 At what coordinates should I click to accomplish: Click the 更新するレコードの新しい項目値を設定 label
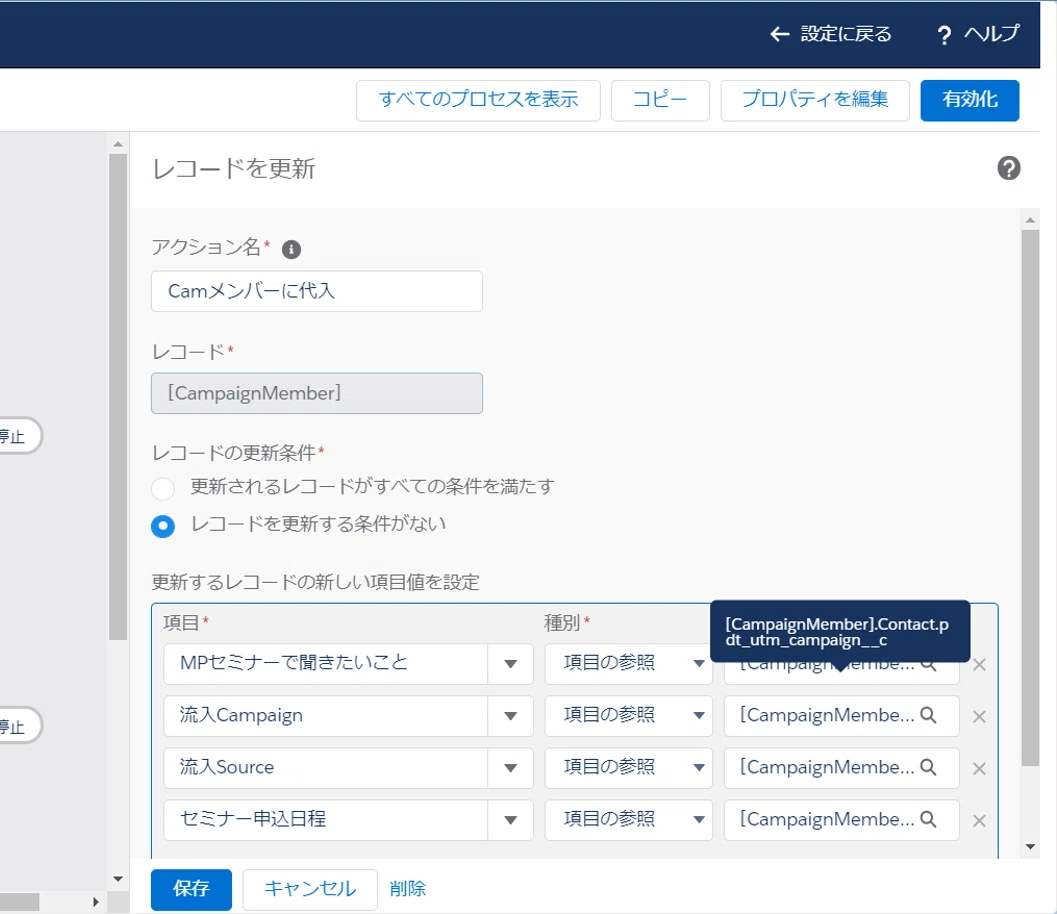pyautogui.click(x=315, y=582)
